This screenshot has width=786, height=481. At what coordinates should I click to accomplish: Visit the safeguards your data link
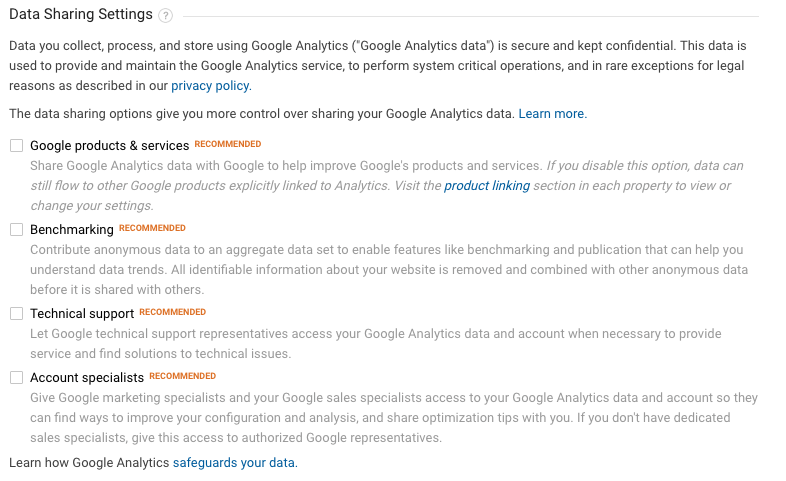coord(235,463)
